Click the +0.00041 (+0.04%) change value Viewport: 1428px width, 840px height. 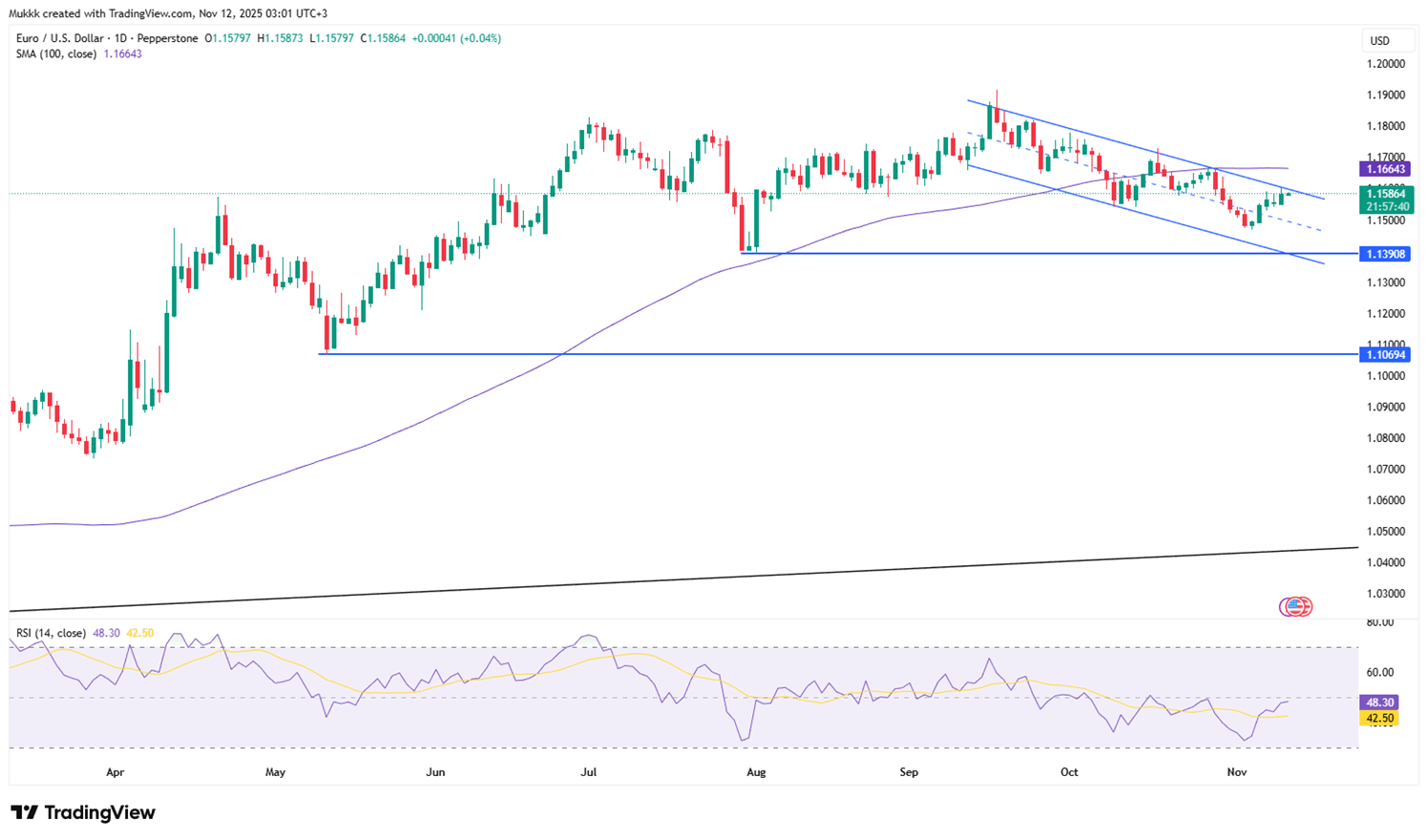[455, 39]
